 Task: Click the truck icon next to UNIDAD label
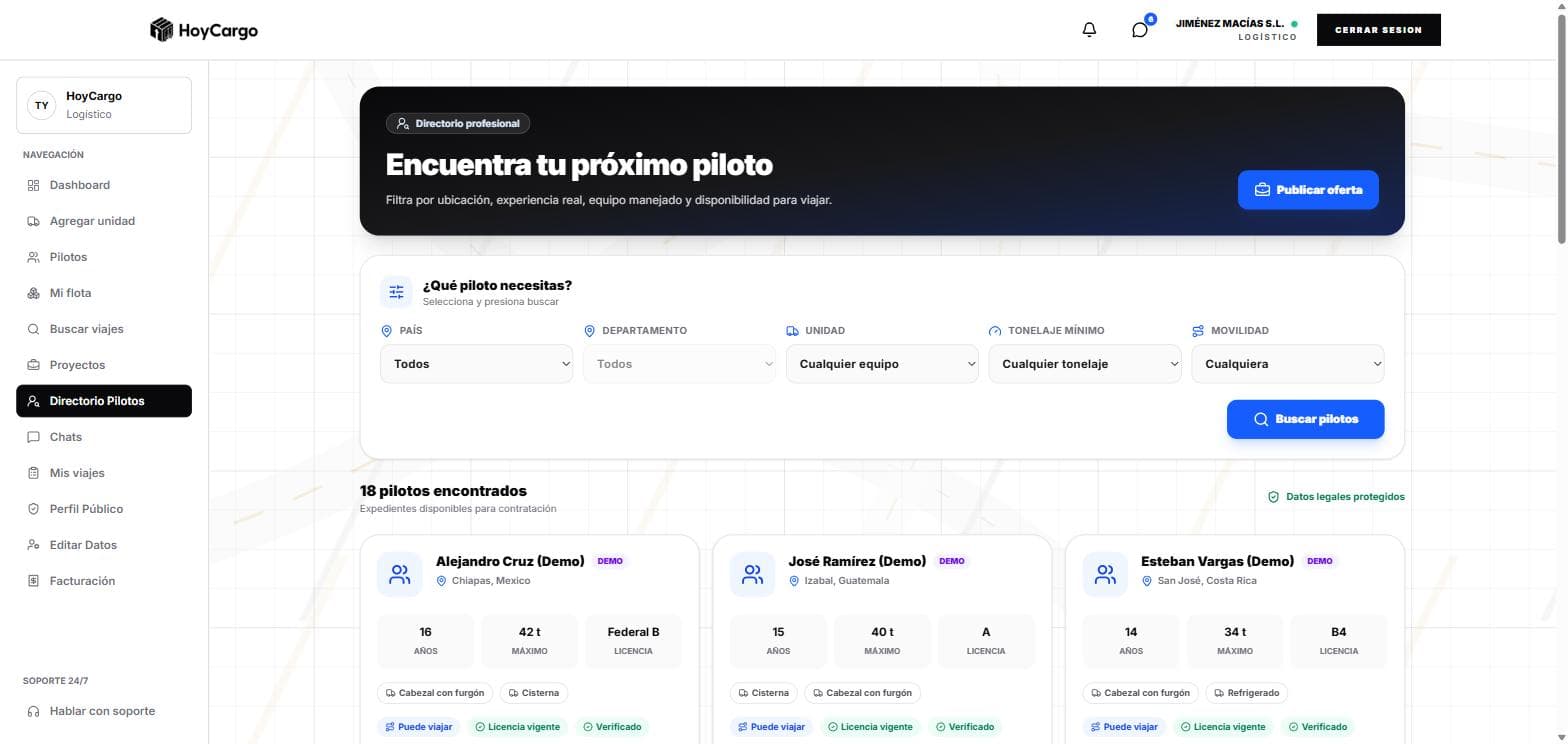tap(792, 331)
